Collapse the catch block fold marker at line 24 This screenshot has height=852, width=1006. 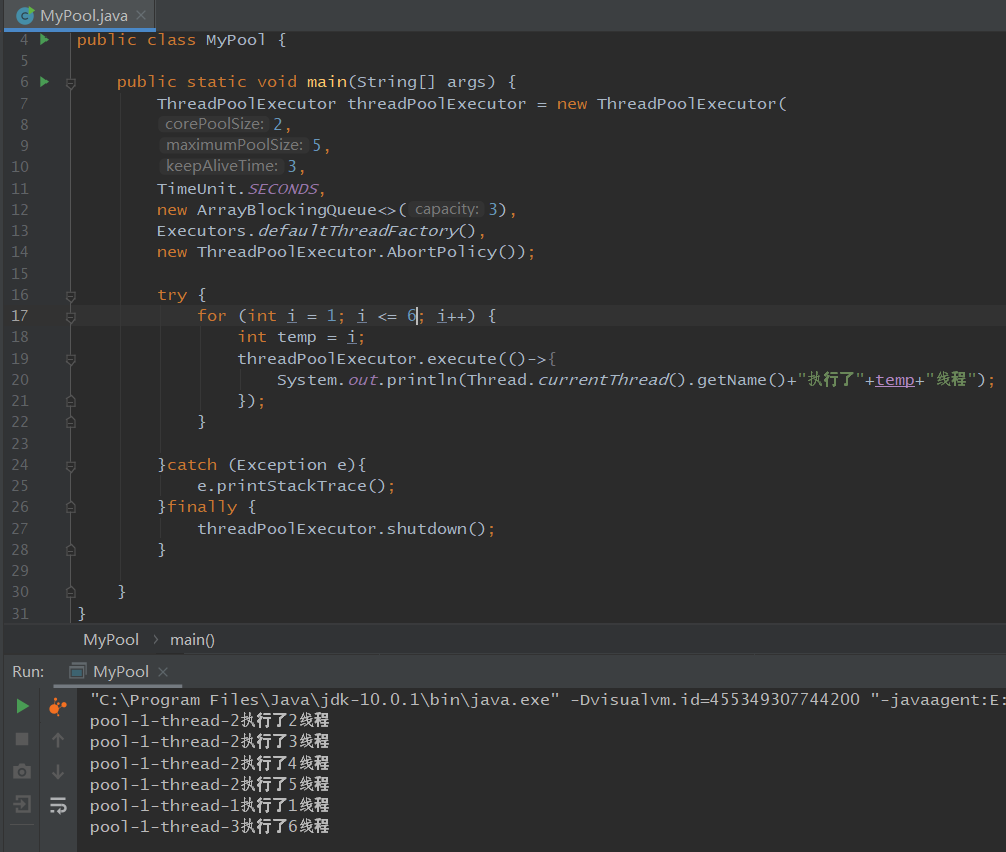[71, 466]
